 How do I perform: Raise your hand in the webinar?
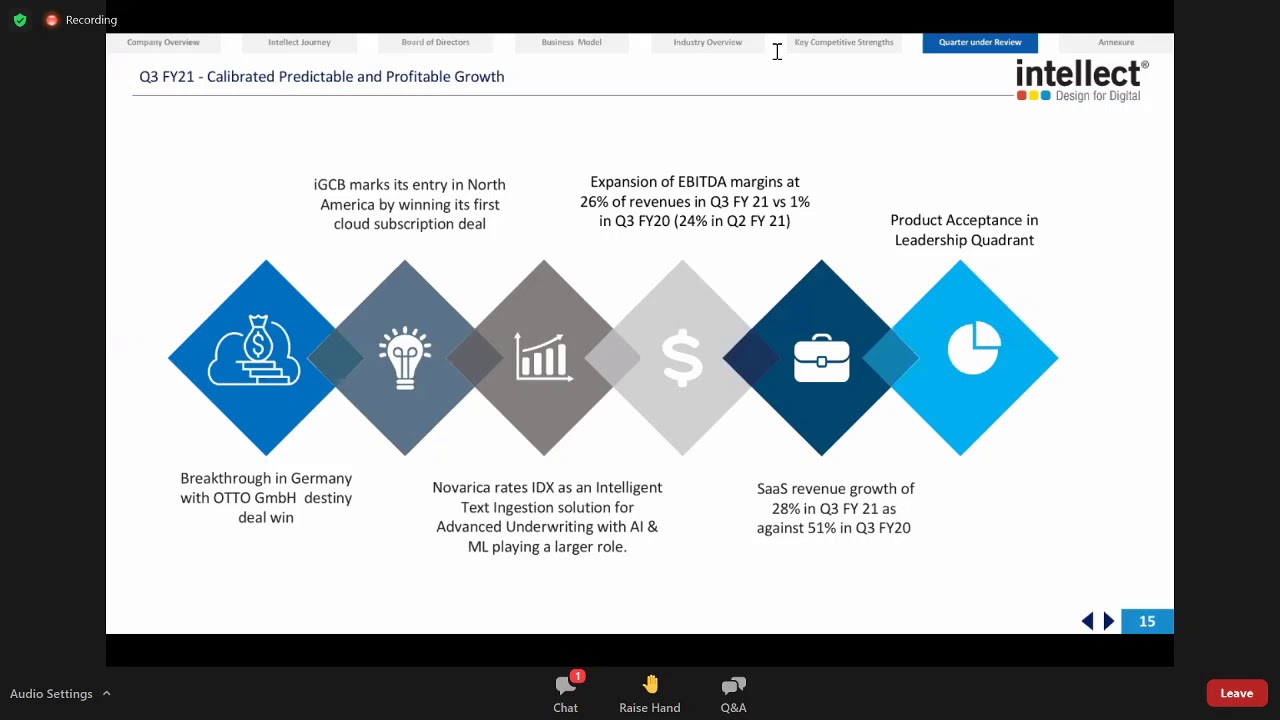[x=650, y=693]
